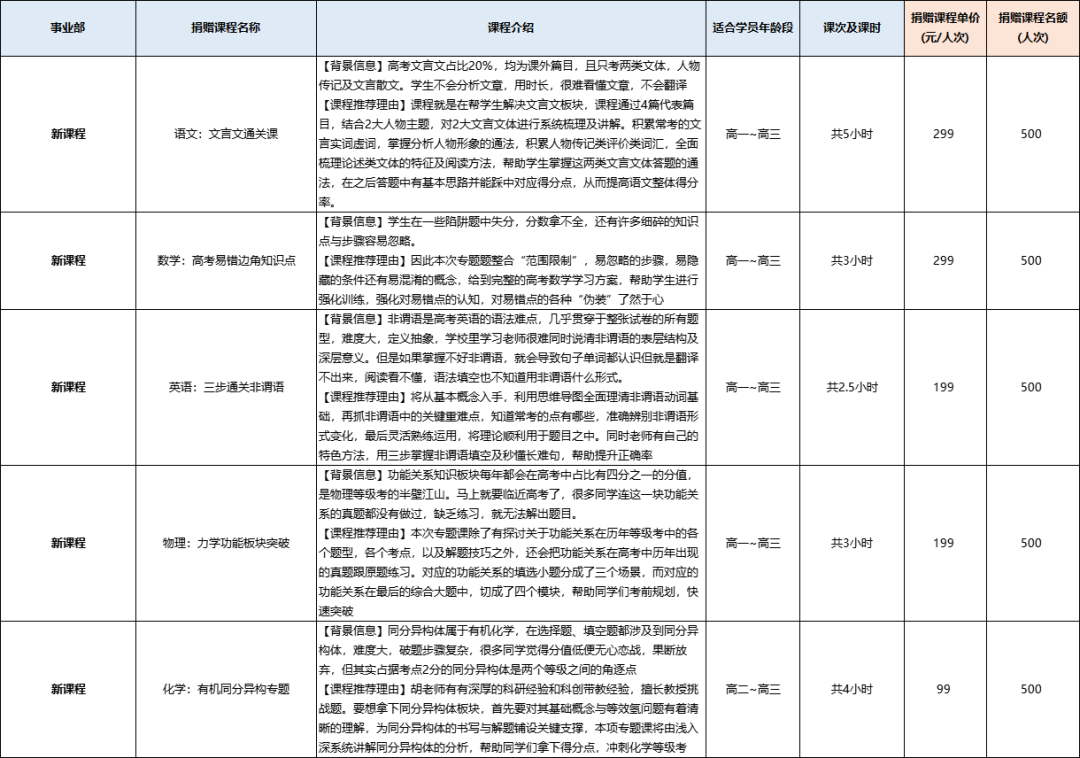Click the 共5小时 duration cell
The height and width of the screenshot is (758, 1080).
[x=851, y=134]
